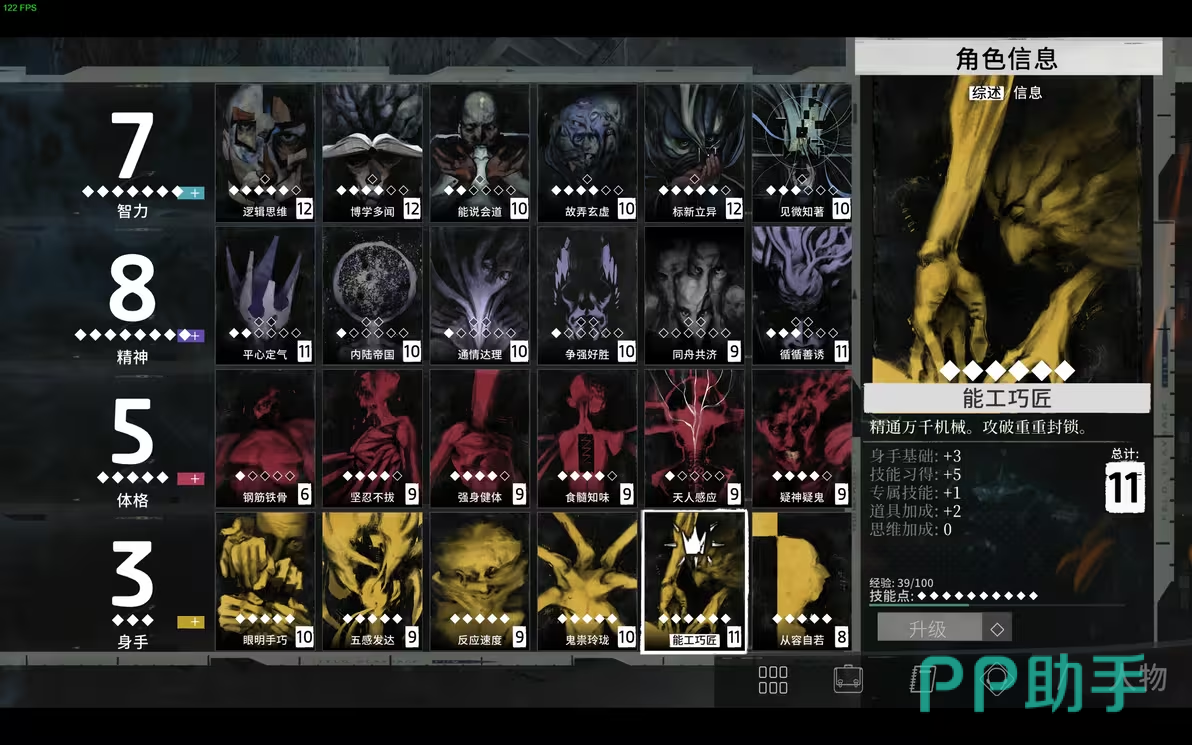Image resolution: width=1192 pixels, height=745 pixels.
Task: Open the thought cabinet icon
Action: 993,679
